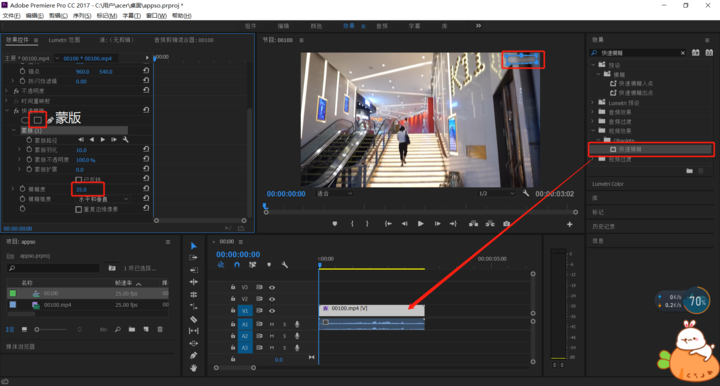Screen dimensions: 720x386
Task: Open timeline display settings wrench
Action: tap(285, 265)
